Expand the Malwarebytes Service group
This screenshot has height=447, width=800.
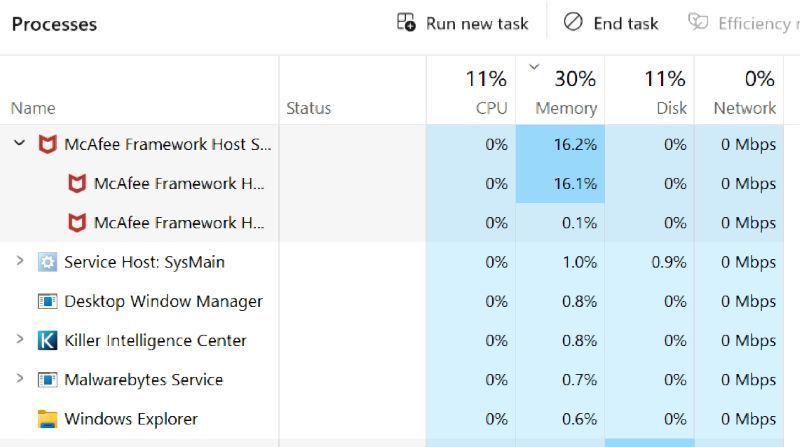point(19,380)
